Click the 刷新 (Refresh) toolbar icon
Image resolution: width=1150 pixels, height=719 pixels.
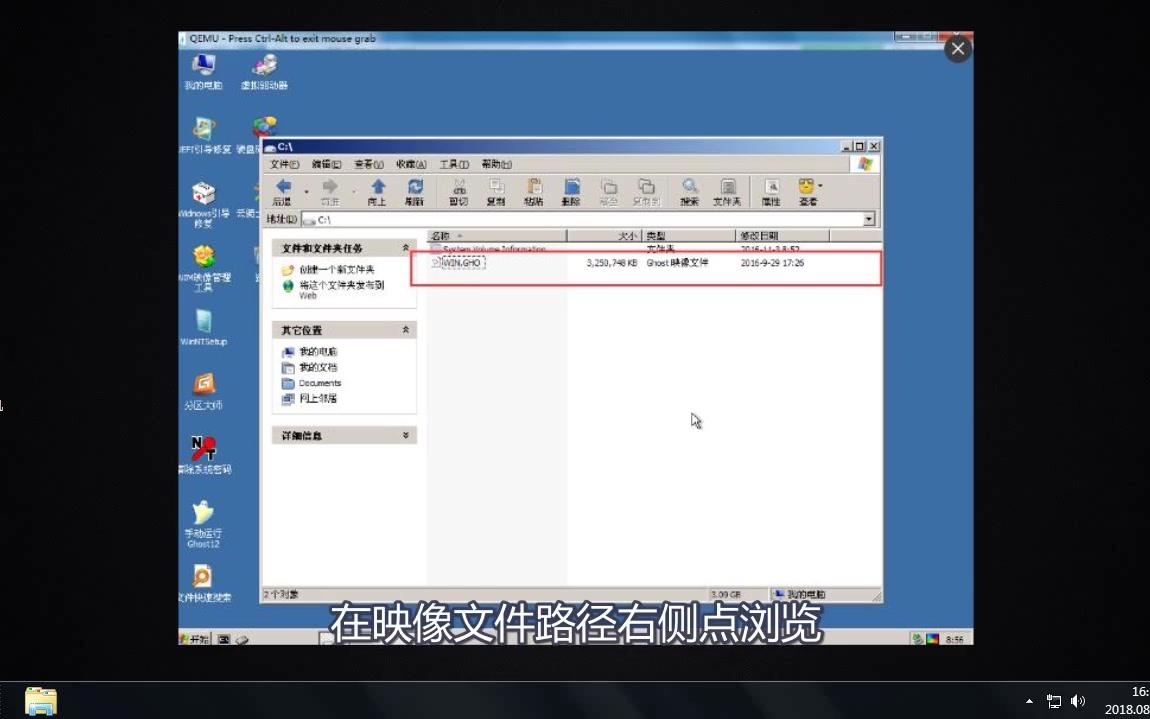(414, 190)
